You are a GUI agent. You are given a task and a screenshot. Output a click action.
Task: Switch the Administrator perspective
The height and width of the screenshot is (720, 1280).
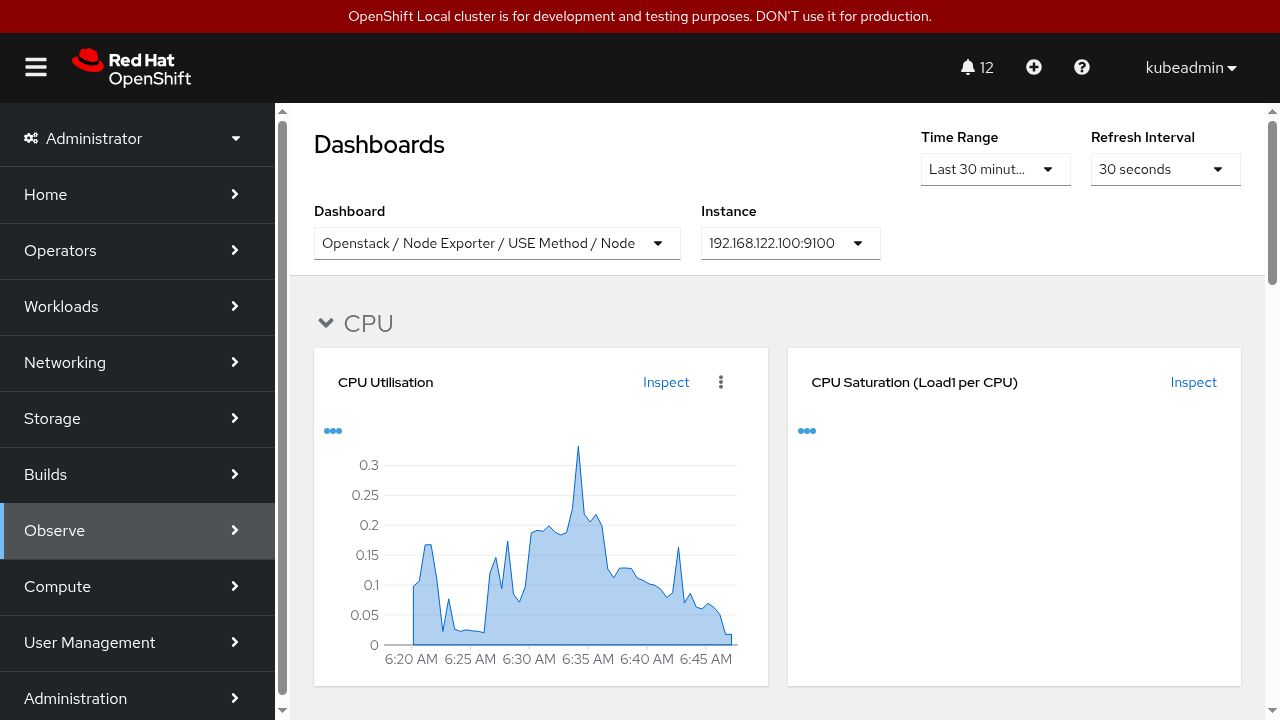(137, 138)
